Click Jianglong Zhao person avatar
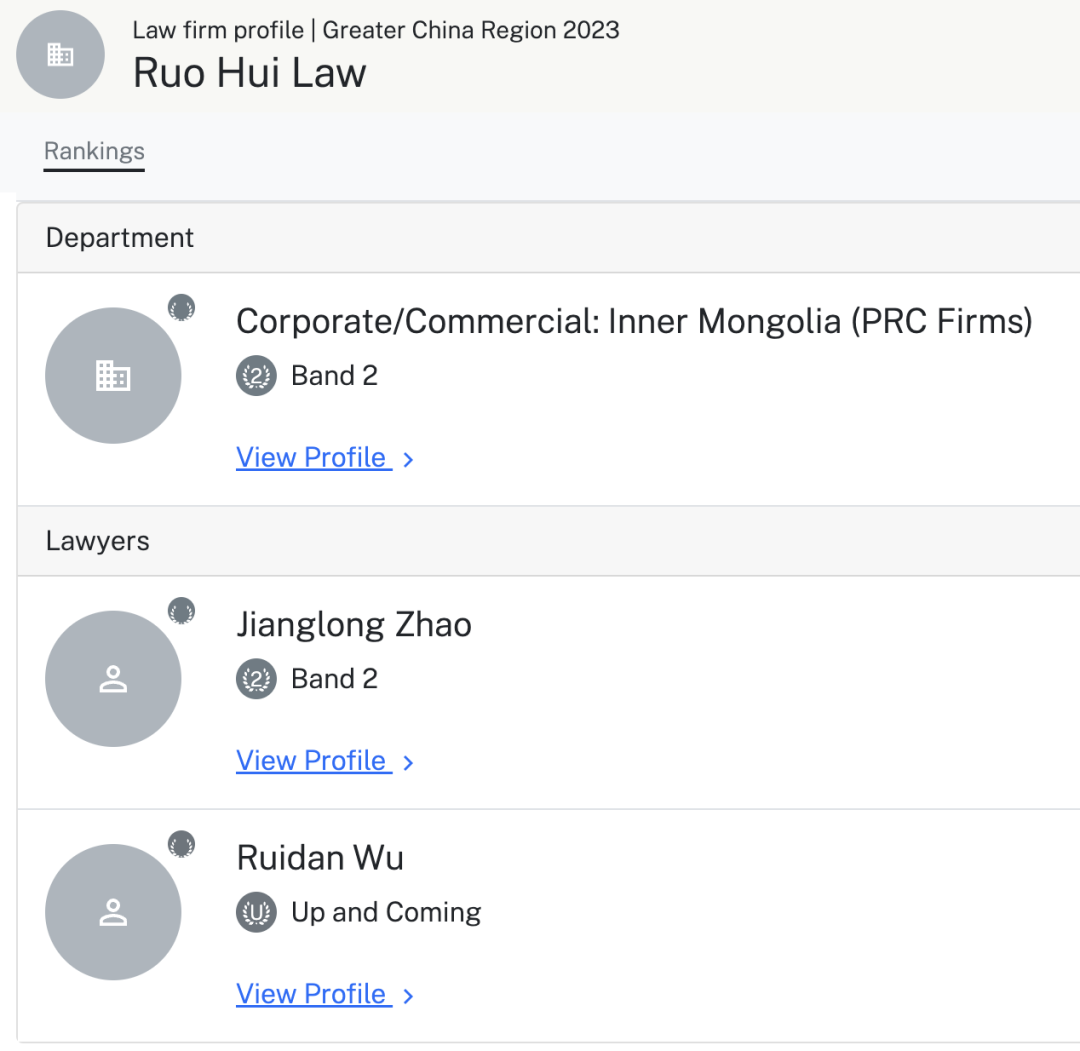This screenshot has height=1051, width=1080. coord(113,678)
